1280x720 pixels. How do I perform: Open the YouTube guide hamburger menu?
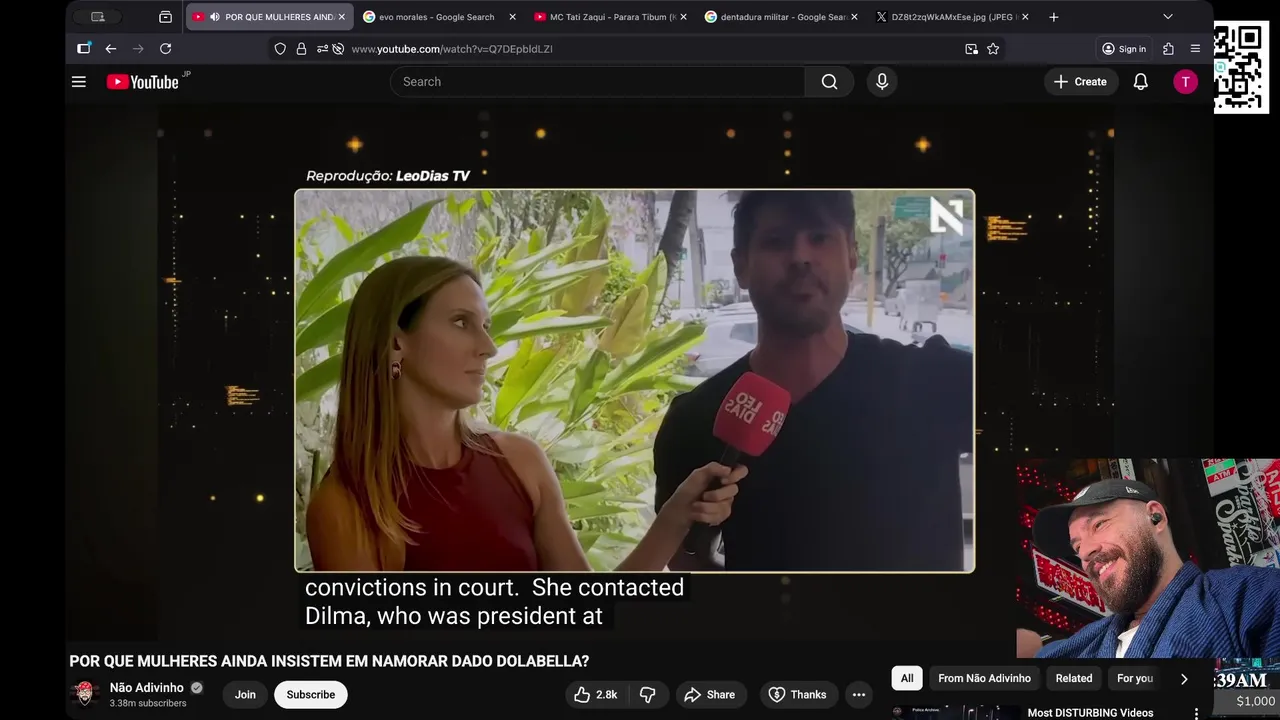coord(79,82)
